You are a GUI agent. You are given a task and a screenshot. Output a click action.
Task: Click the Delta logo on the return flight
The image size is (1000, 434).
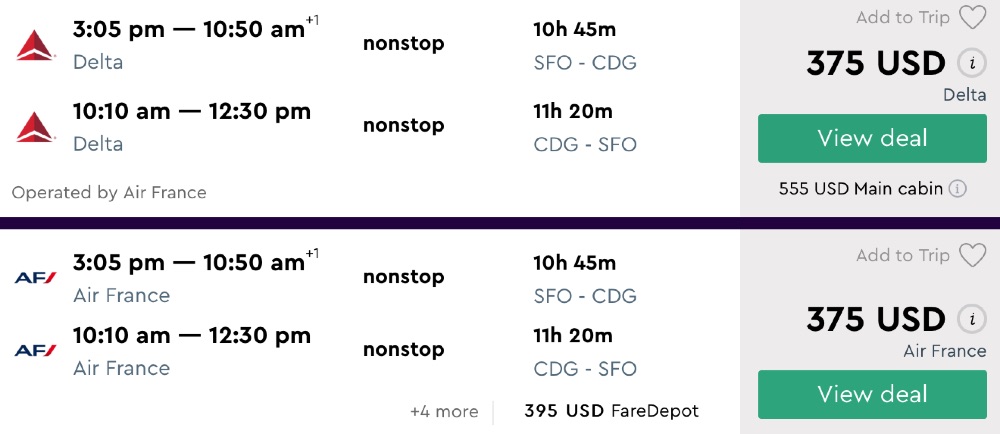(36, 127)
